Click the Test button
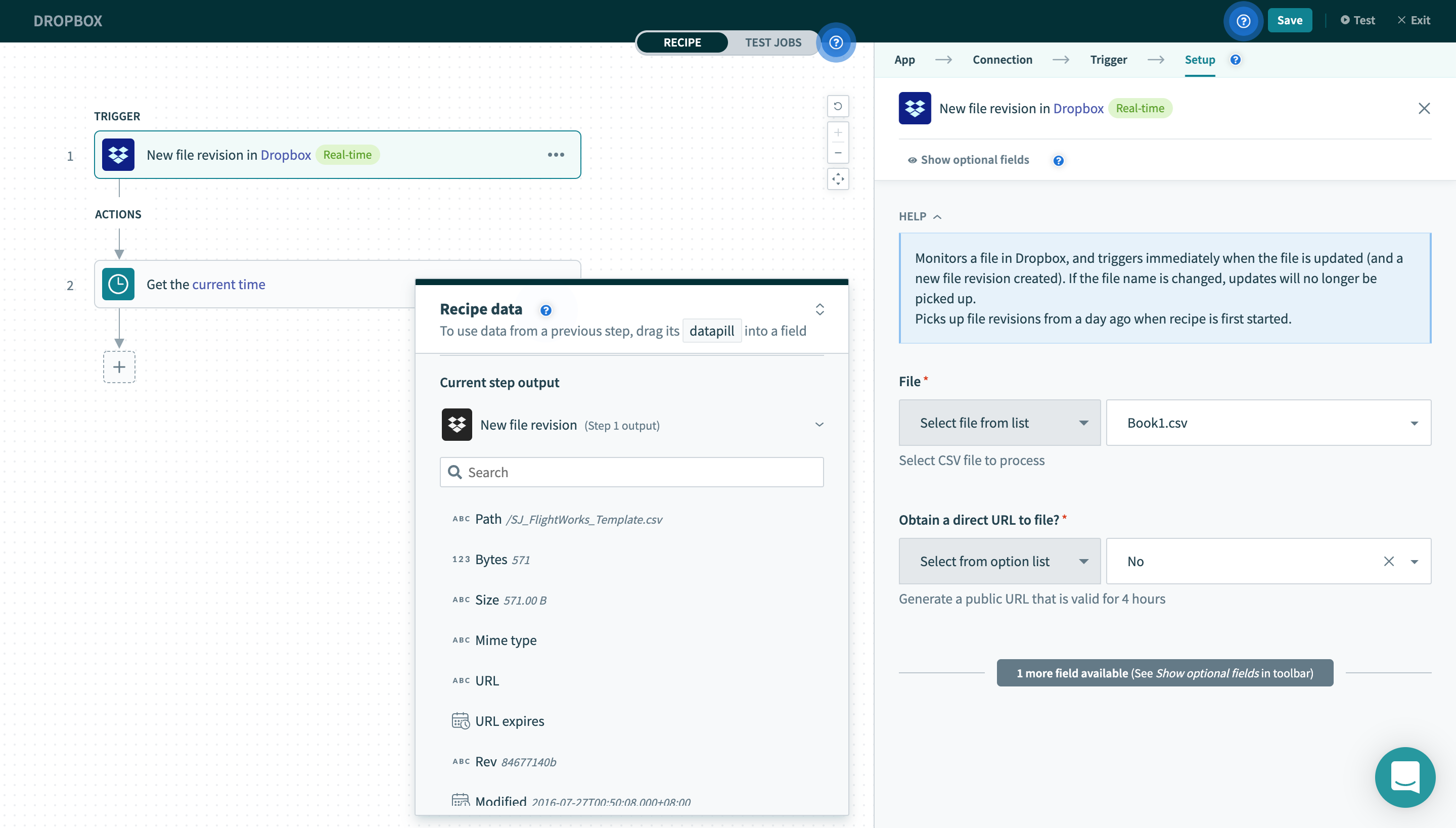The image size is (1456, 828). [1357, 20]
